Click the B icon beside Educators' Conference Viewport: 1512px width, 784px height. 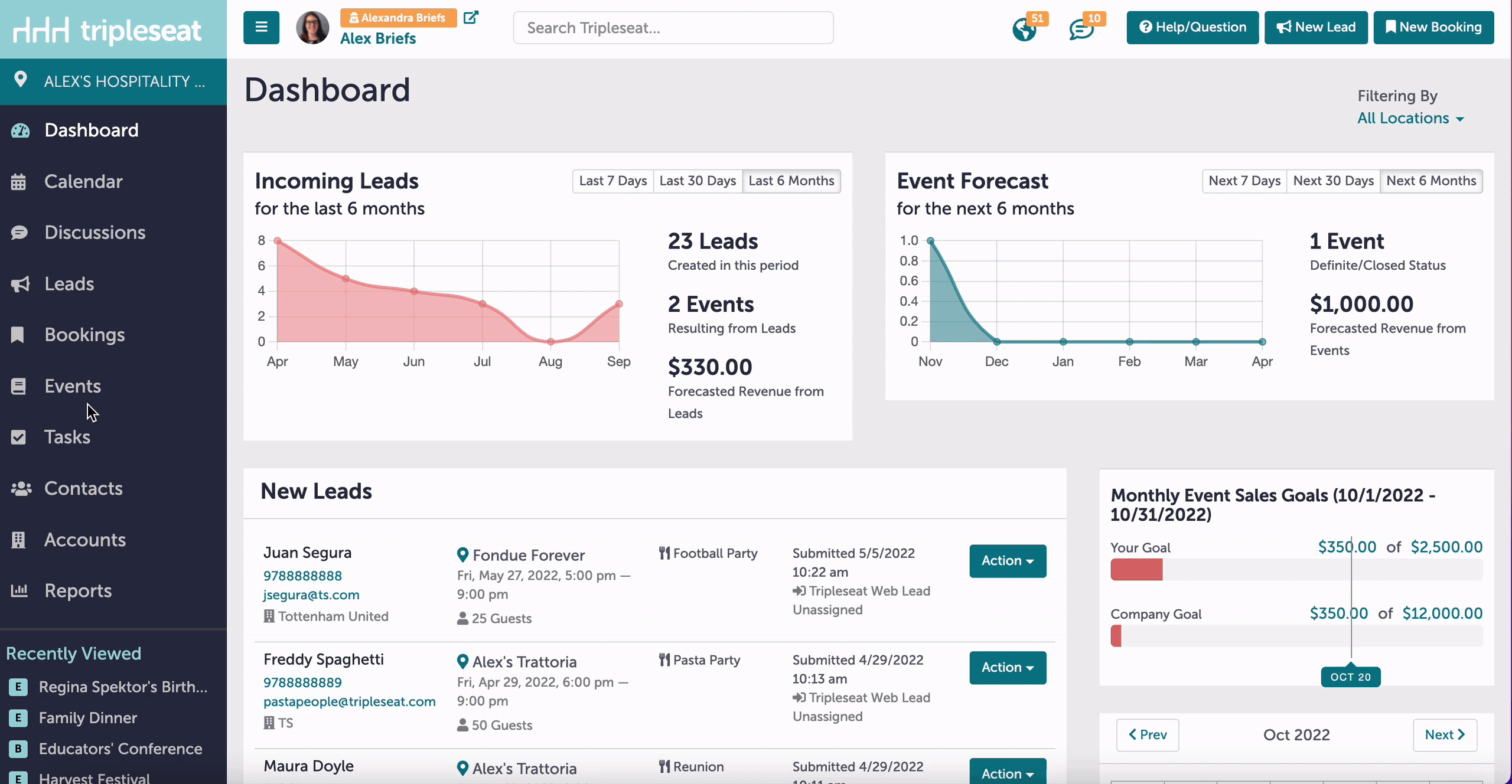(18, 749)
